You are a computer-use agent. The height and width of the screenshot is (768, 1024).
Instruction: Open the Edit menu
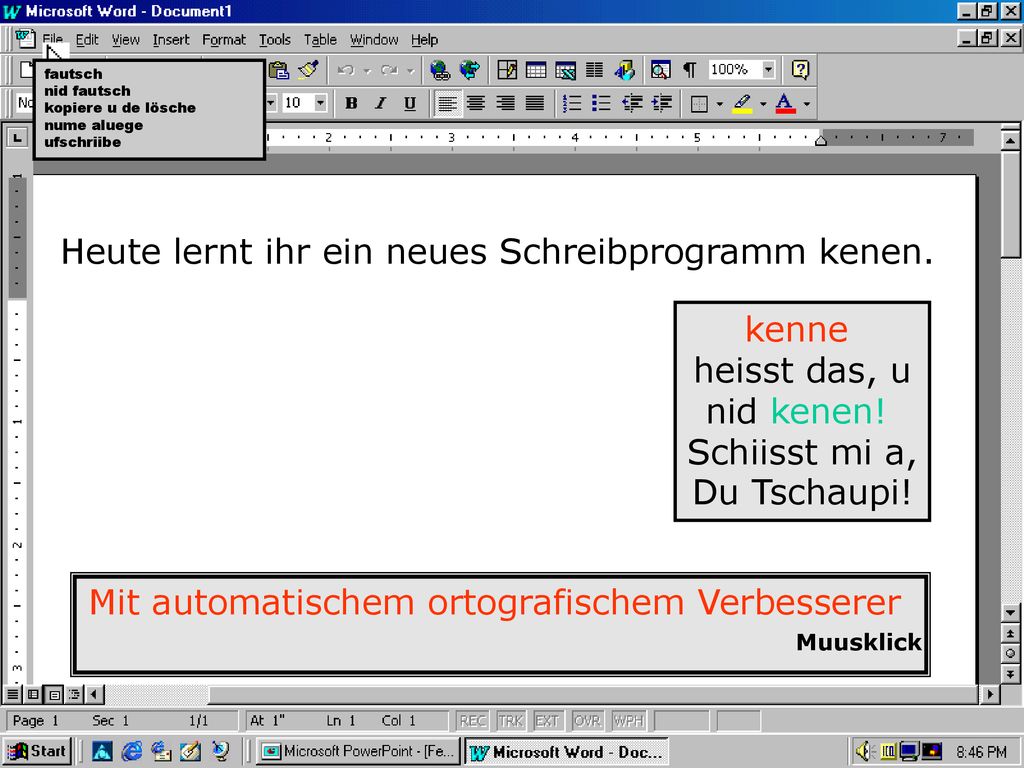(87, 40)
